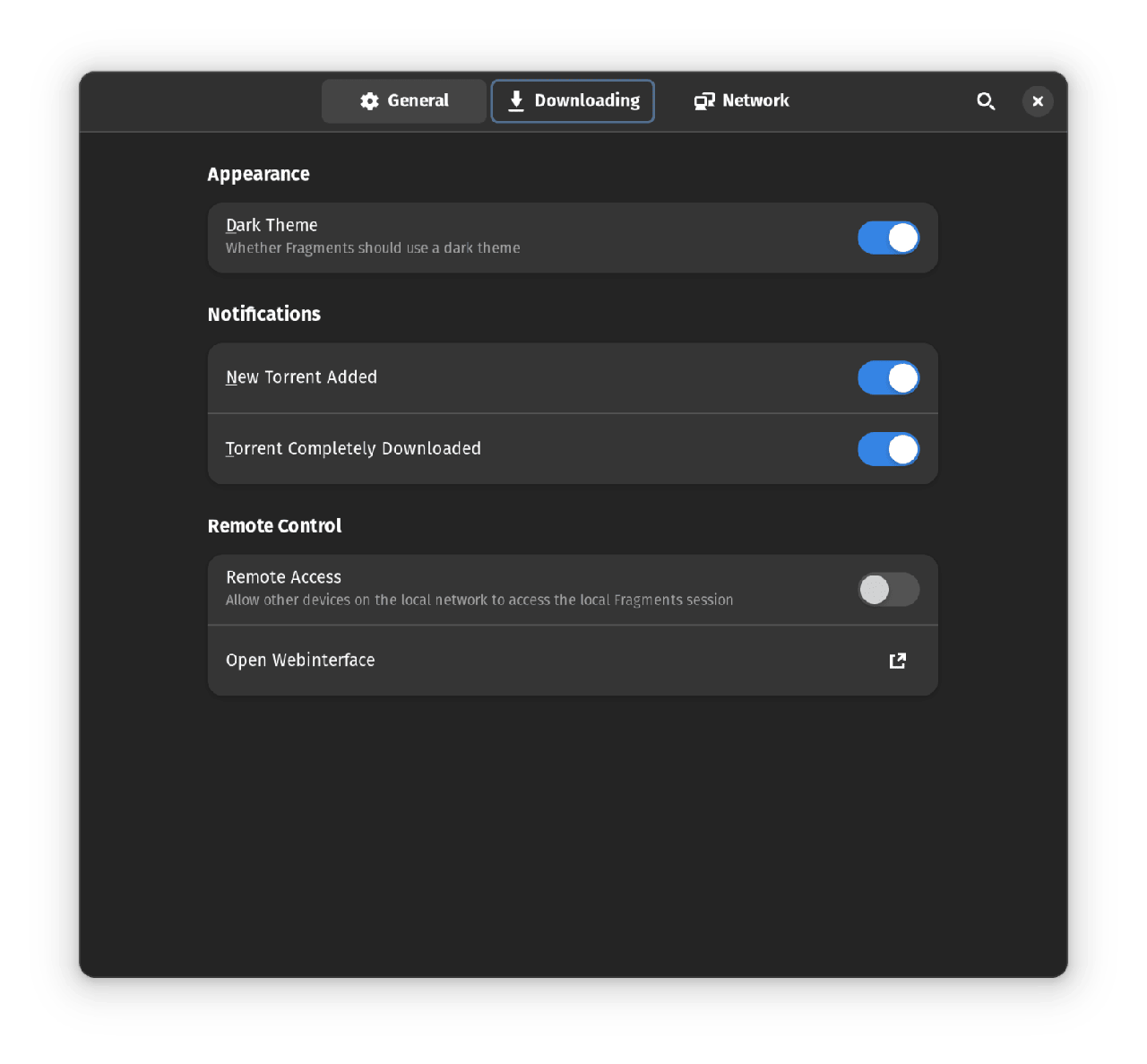Click the Remote Access description text

[479, 601]
